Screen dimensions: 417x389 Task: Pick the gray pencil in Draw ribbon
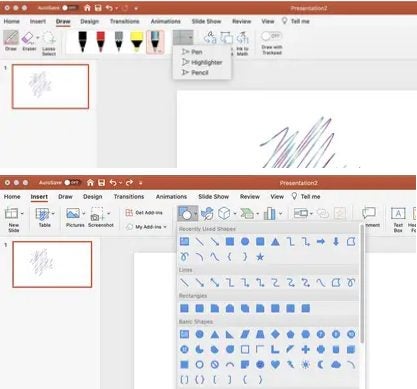tap(119, 42)
